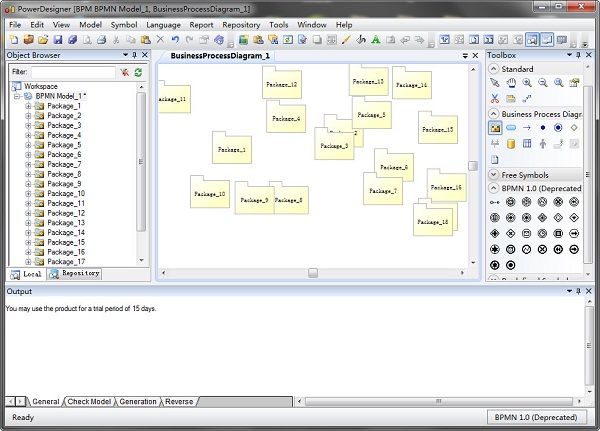The image size is (600, 431).
Task: Click the diagram's horizontal scrollbar thumb
Action: pyautogui.click(x=312, y=272)
